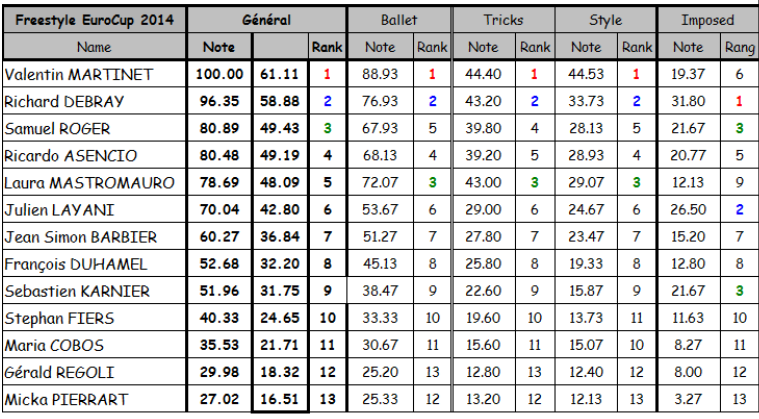Select Maria COBOS name cell
Image resolution: width=759 pixels, height=419 pixels.
click(94, 345)
